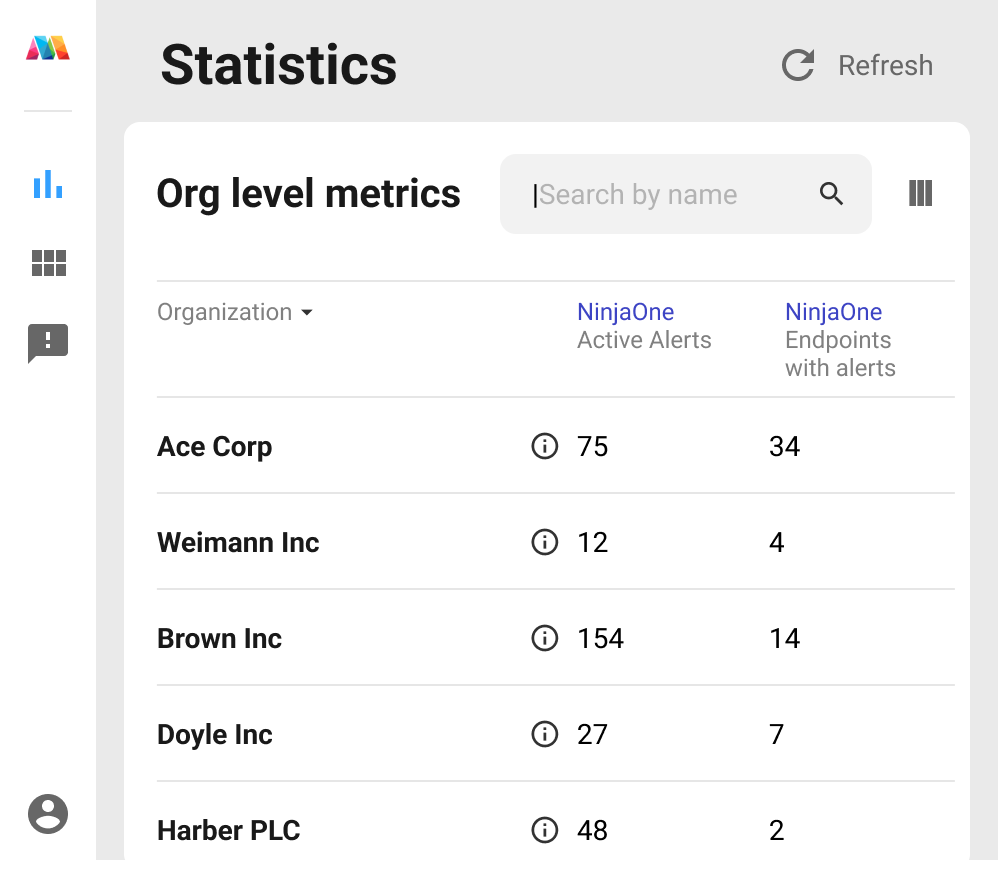Image resolution: width=998 pixels, height=870 pixels.
Task: Show info for Brown Inc
Action: [544, 638]
